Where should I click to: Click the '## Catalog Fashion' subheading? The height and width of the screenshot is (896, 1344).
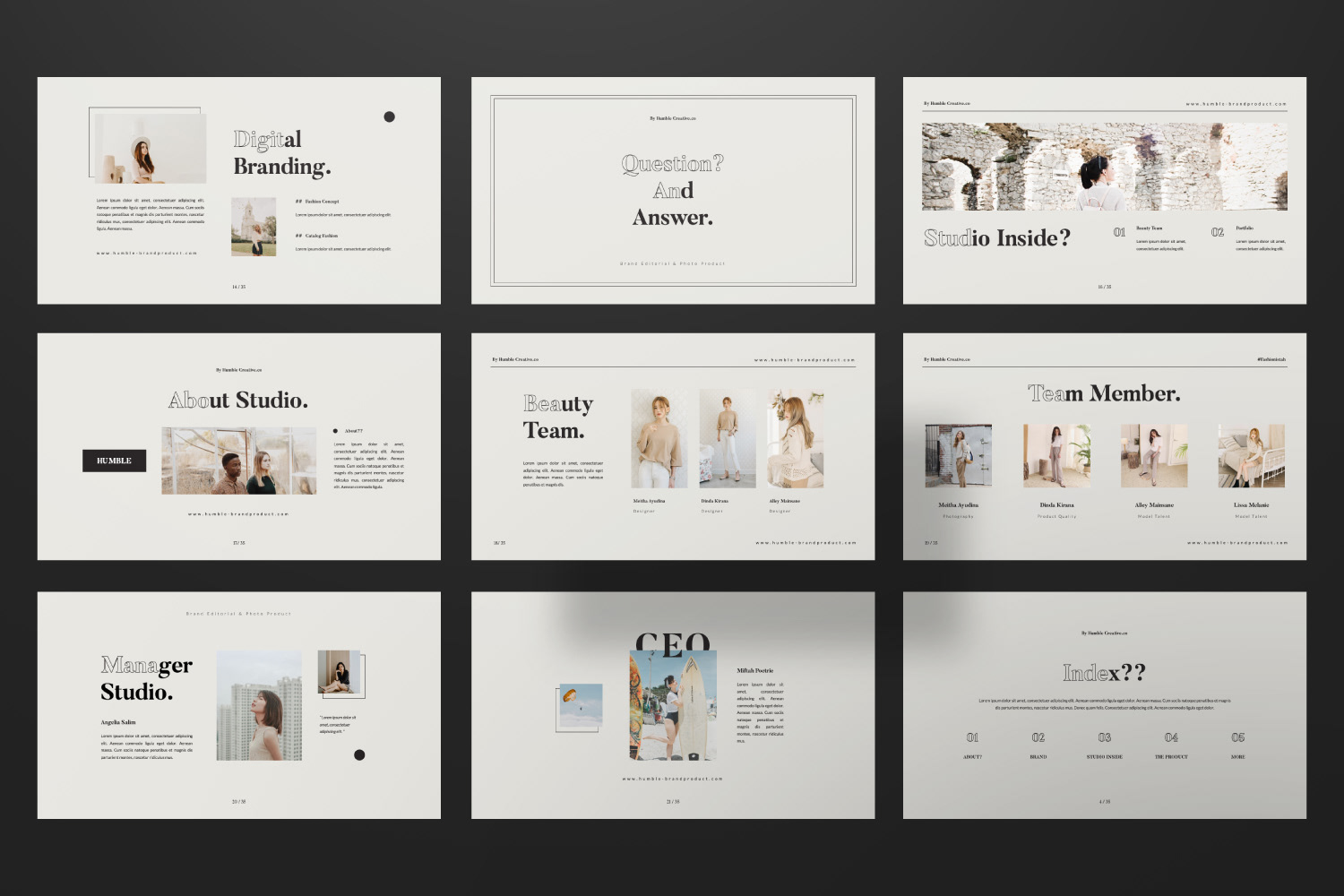click(317, 236)
